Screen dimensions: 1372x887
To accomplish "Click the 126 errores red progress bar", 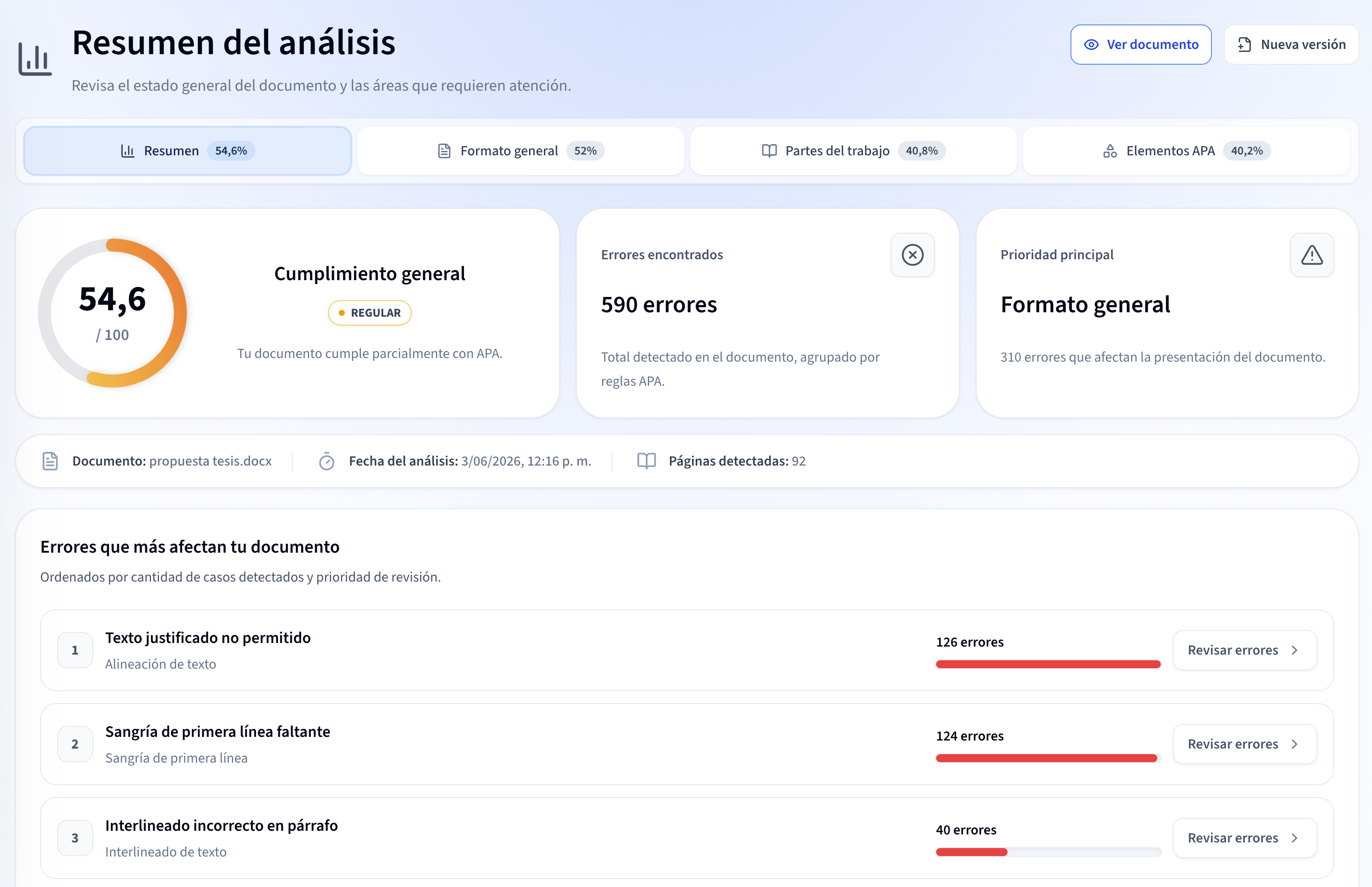I will (1048, 665).
